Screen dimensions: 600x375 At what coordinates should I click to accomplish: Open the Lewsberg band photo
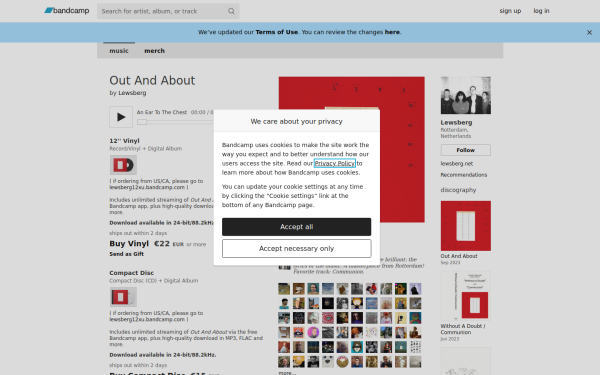(466, 95)
